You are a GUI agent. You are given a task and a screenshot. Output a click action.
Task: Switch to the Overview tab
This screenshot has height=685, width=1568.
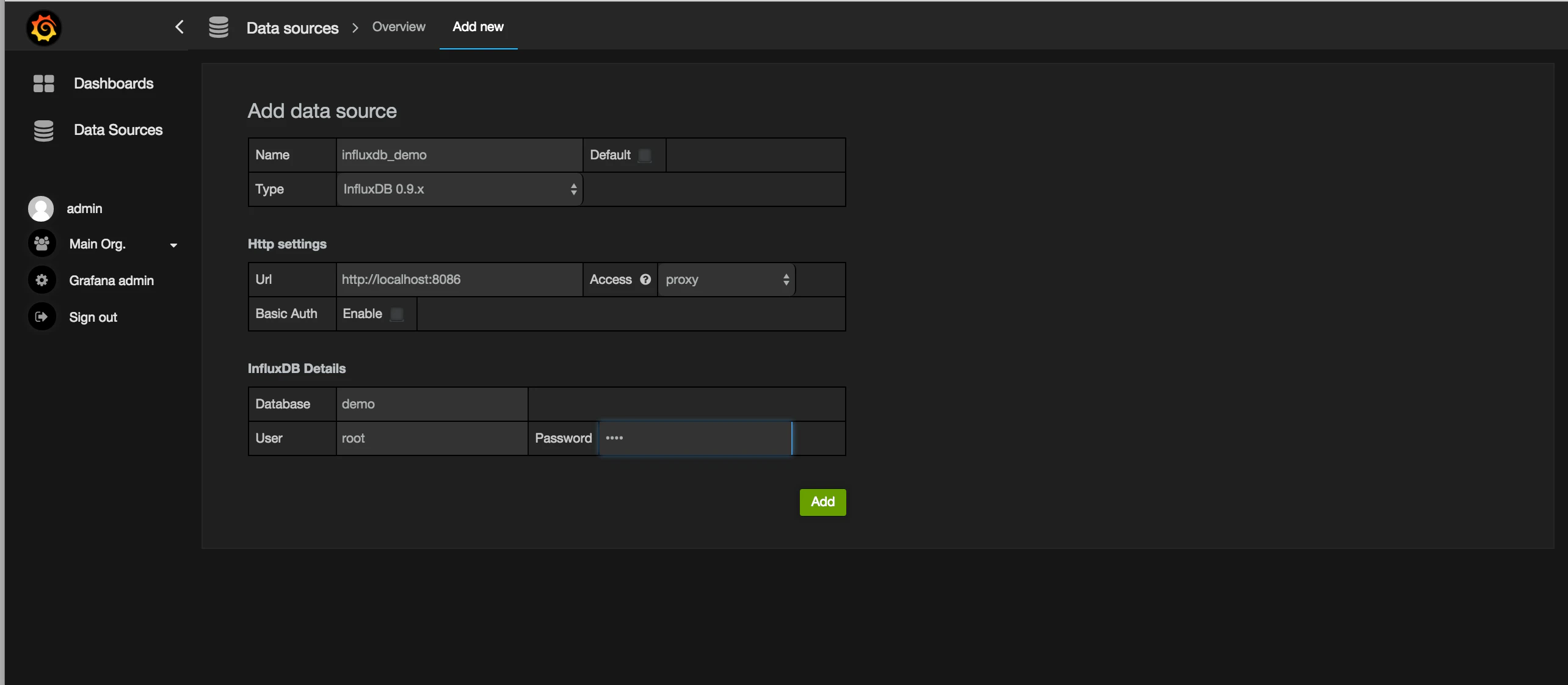[399, 27]
